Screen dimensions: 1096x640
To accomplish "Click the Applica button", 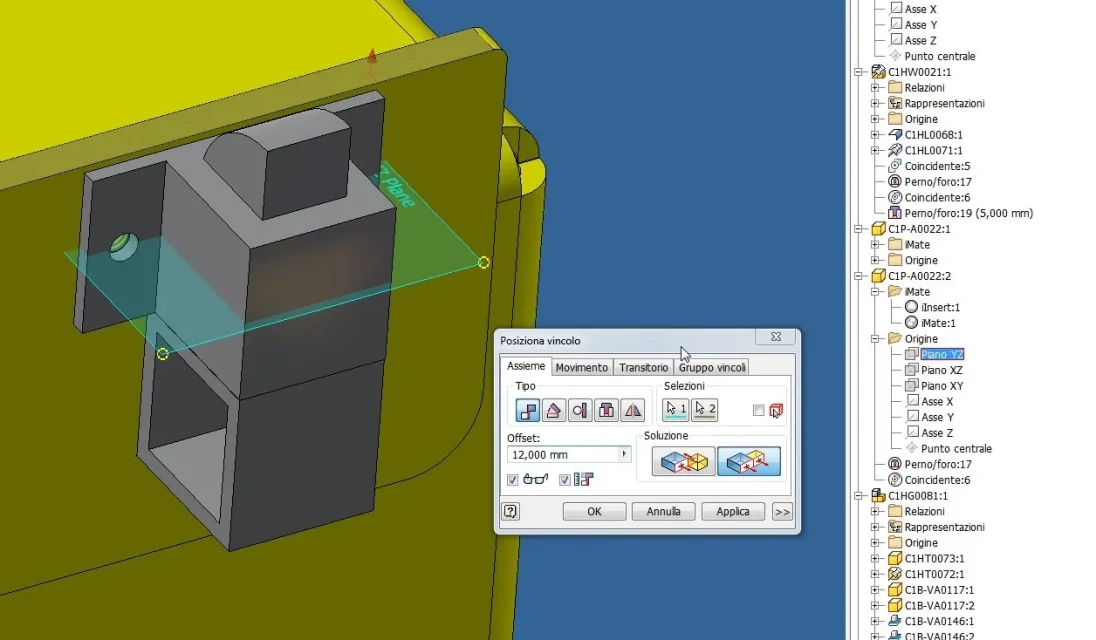I will click(x=733, y=511).
